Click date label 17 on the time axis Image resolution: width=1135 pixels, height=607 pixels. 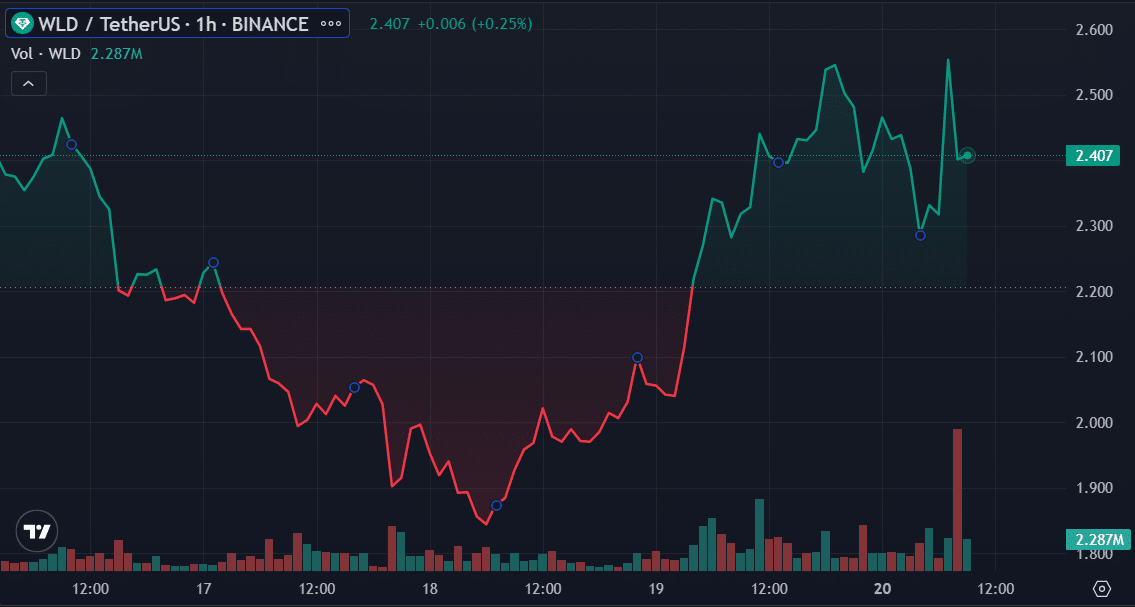coord(203,589)
